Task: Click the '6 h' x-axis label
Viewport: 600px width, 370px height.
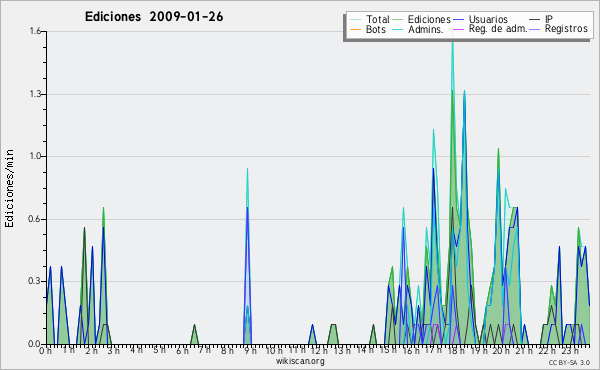Action: click(x=182, y=351)
